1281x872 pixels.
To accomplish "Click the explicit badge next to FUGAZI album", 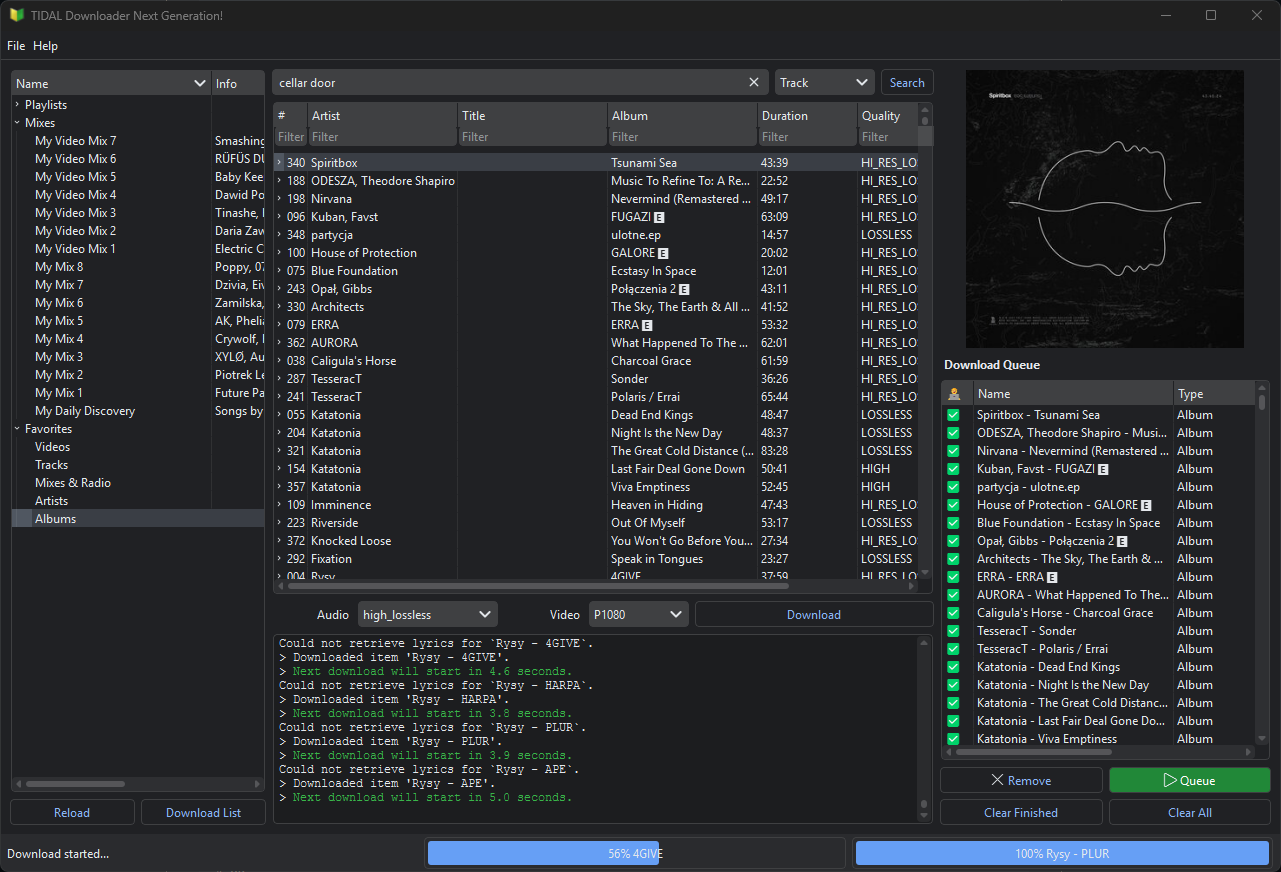I will coord(660,217).
